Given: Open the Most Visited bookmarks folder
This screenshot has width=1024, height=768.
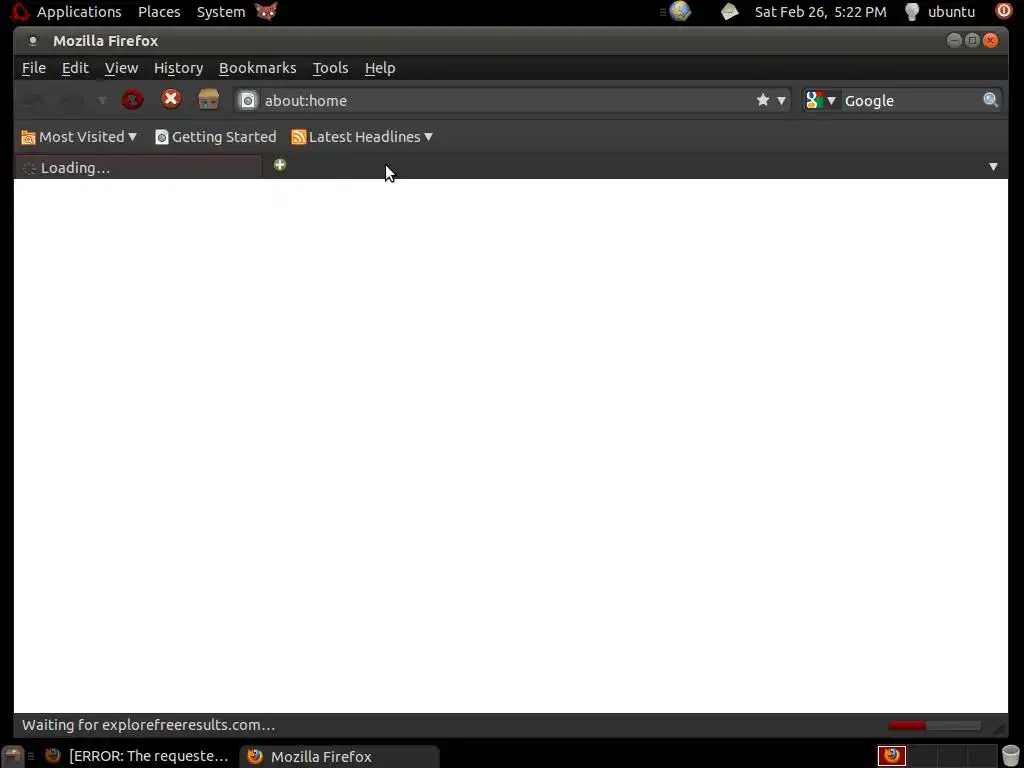Looking at the screenshot, I should pos(79,137).
